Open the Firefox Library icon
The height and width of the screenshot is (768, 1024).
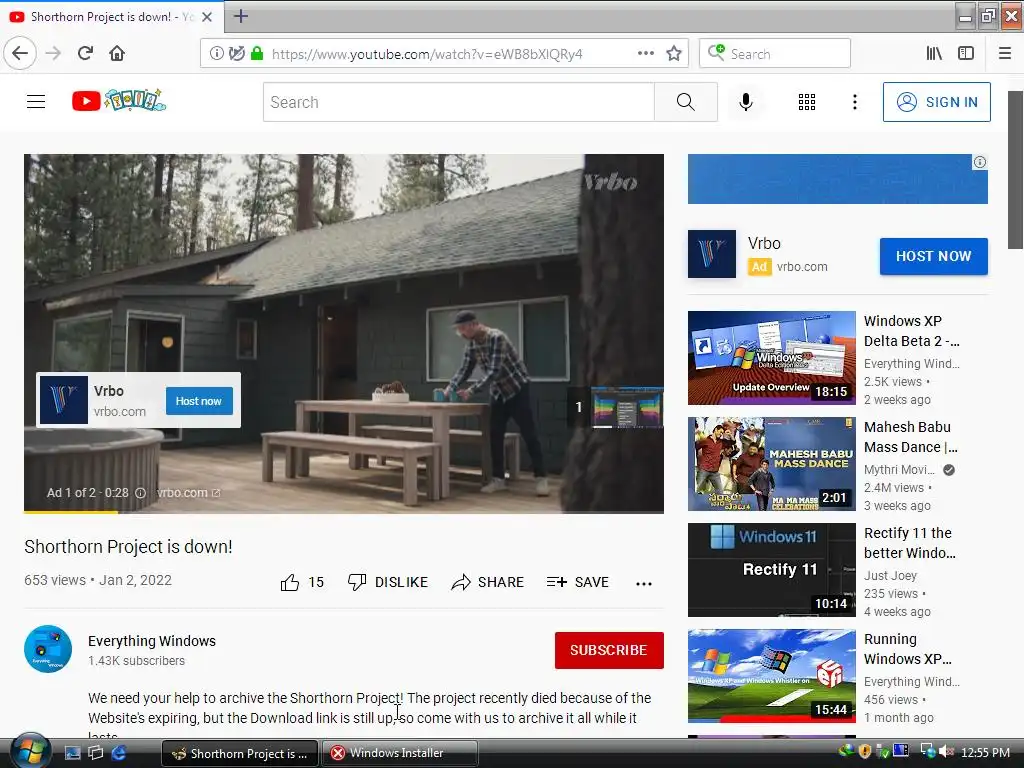pyautogui.click(x=934, y=54)
